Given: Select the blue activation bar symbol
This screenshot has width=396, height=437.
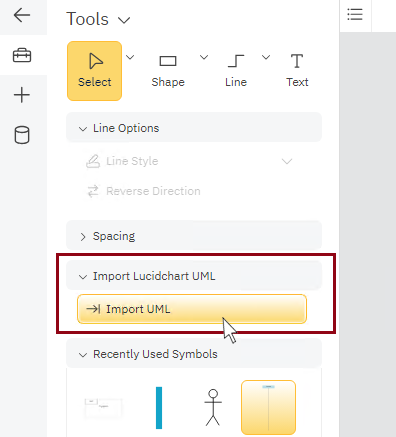Looking at the screenshot, I should [x=159, y=408].
